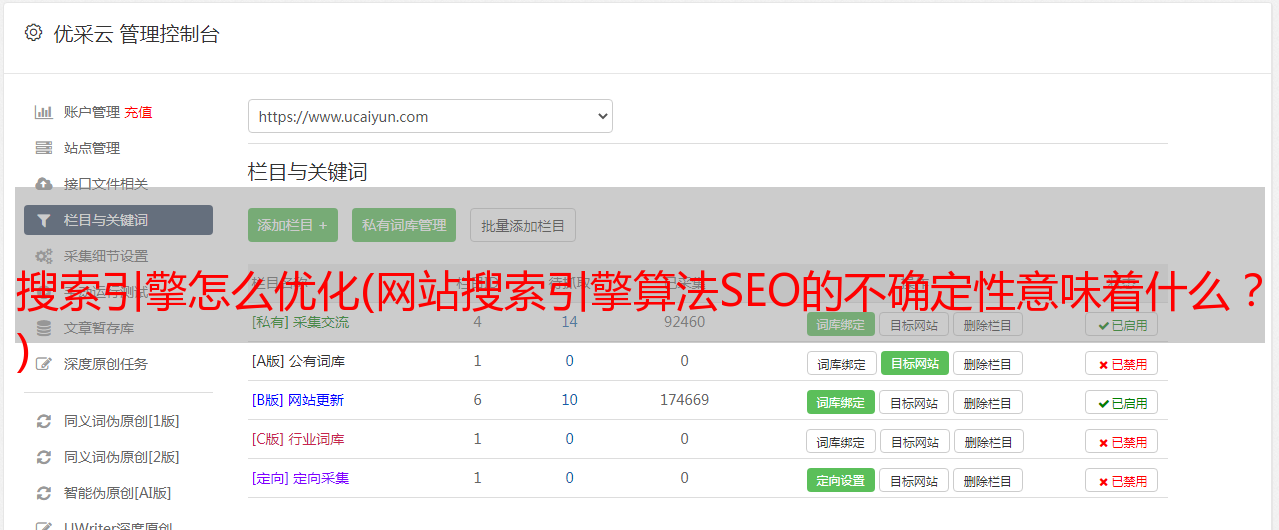The height and width of the screenshot is (530, 1279).
Task: Select the 栏目与关键词 sidebar item
Action: [x=118, y=220]
